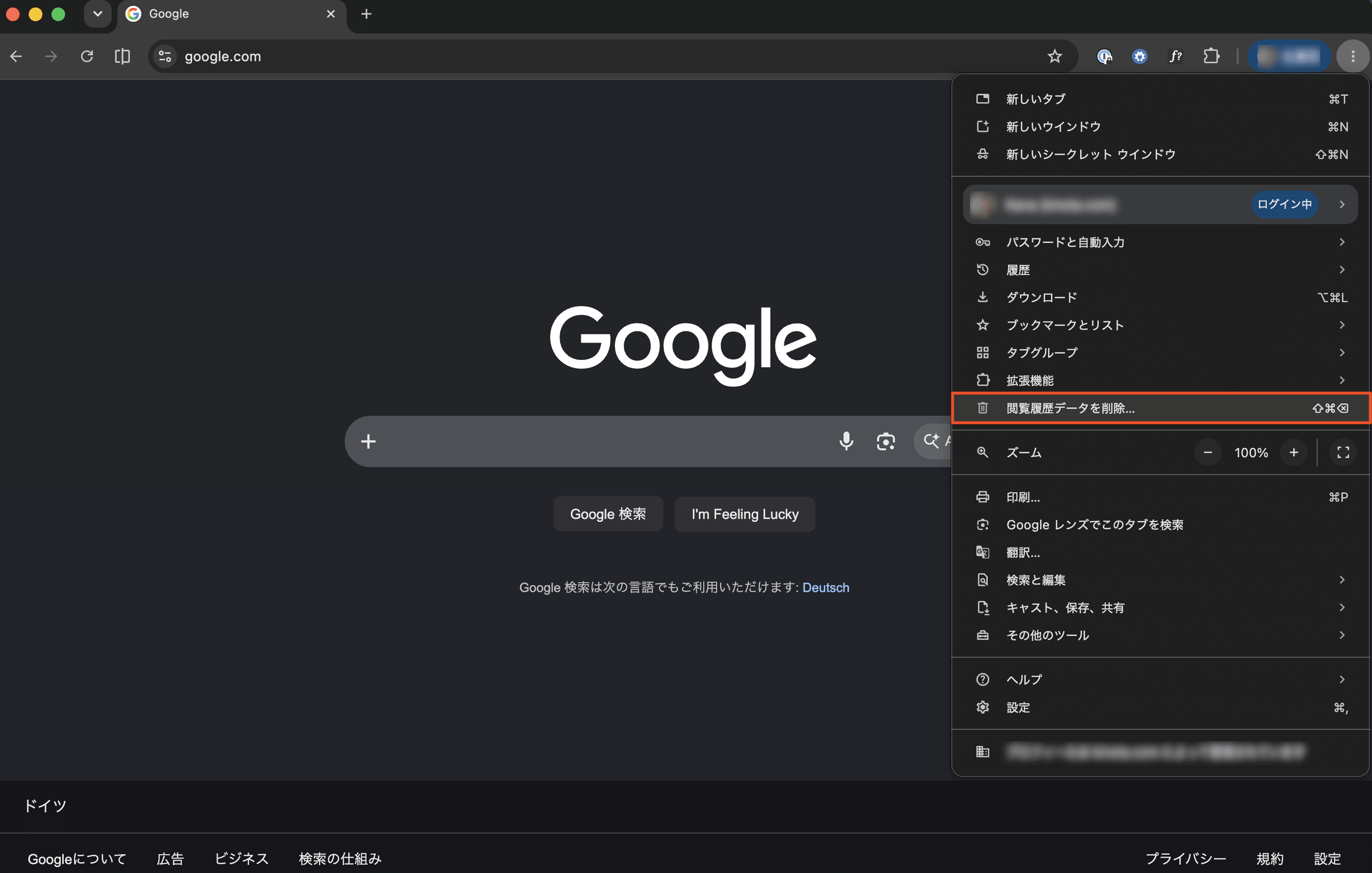The width and height of the screenshot is (1372, 873).
Task: Open 新しいシークレット ウインドウ
Action: [x=1160, y=155]
